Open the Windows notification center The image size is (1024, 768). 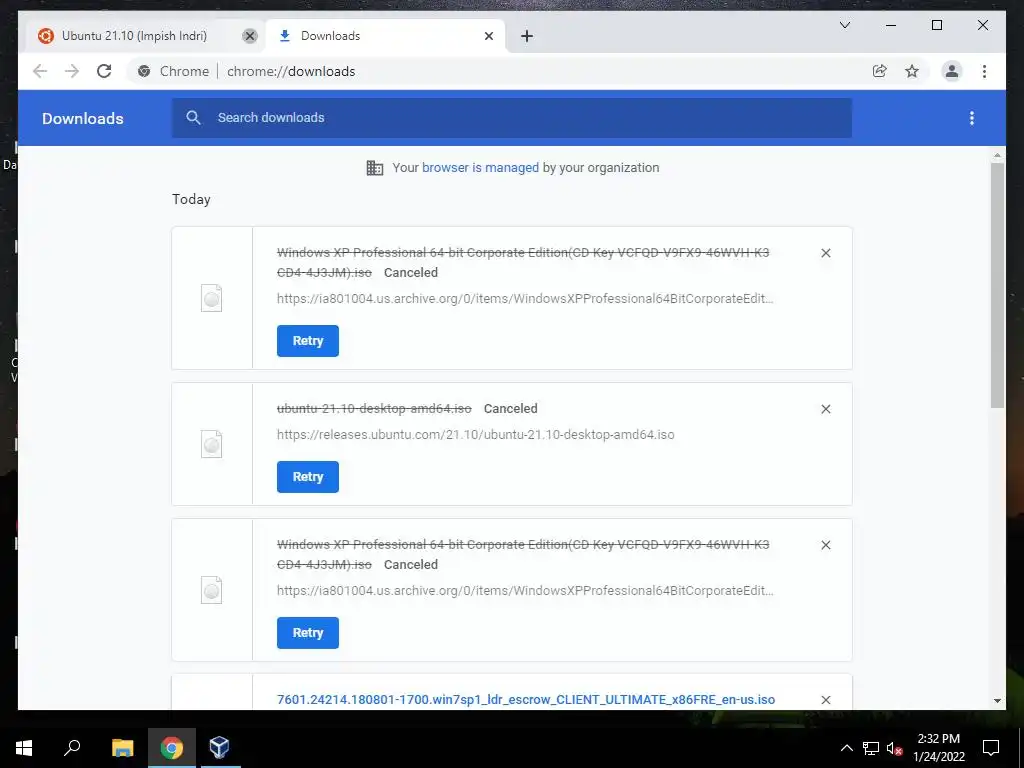click(991, 748)
